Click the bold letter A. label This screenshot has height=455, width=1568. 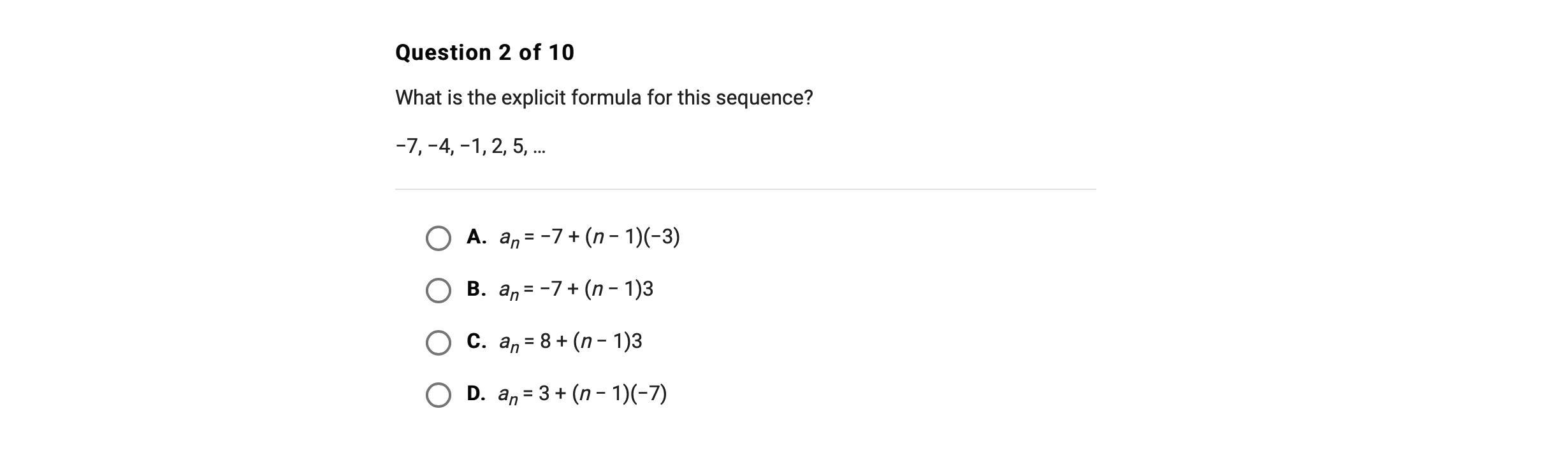click(476, 237)
